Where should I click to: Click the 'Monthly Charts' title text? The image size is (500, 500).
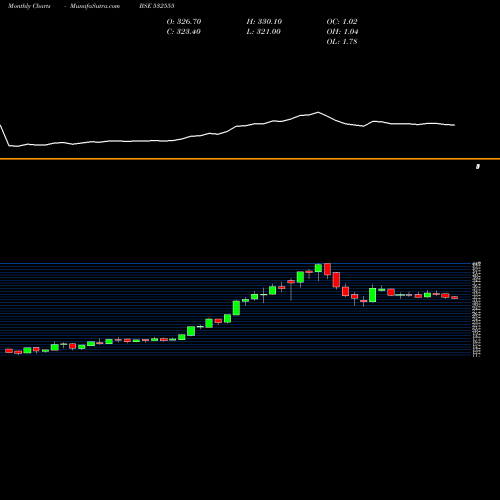point(29,6)
